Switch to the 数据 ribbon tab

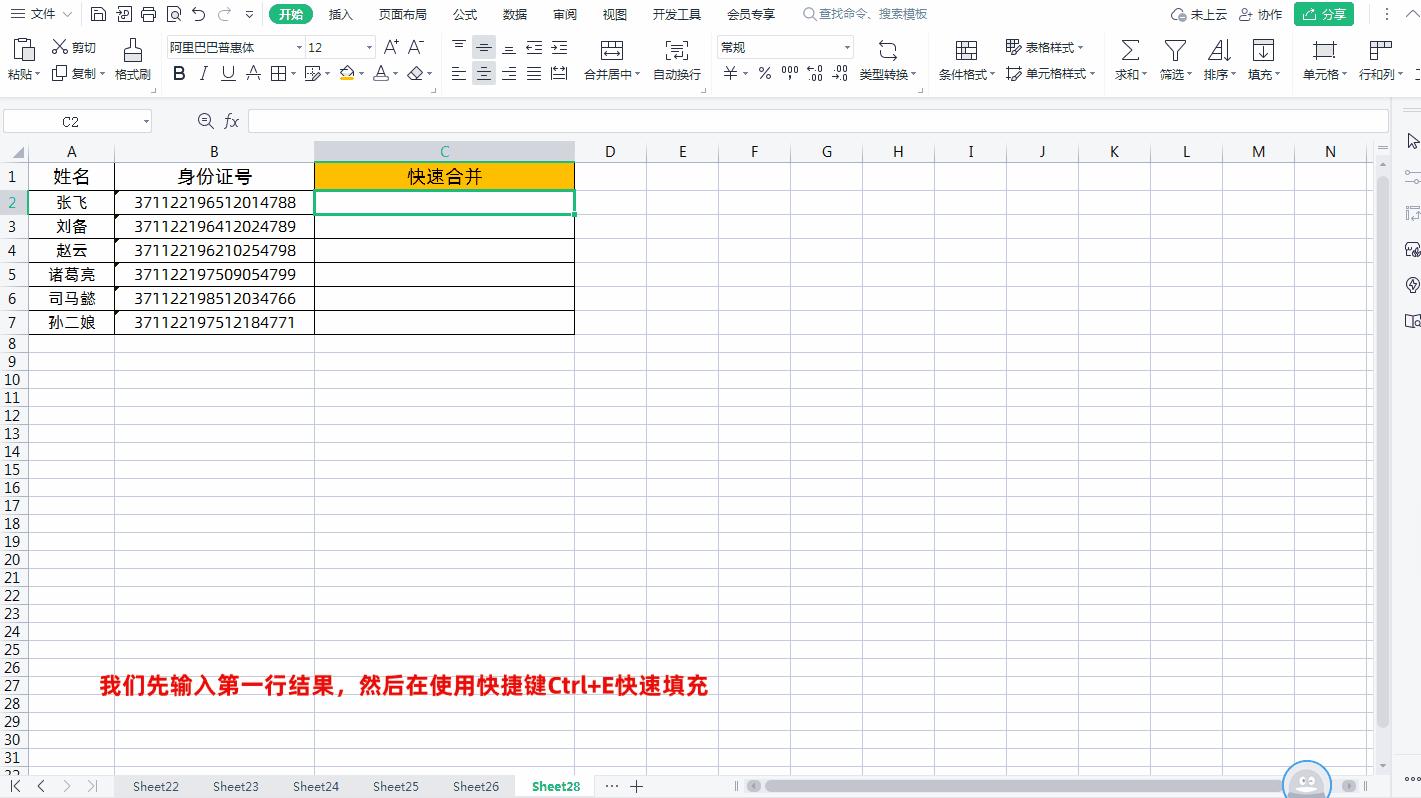[514, 14]
